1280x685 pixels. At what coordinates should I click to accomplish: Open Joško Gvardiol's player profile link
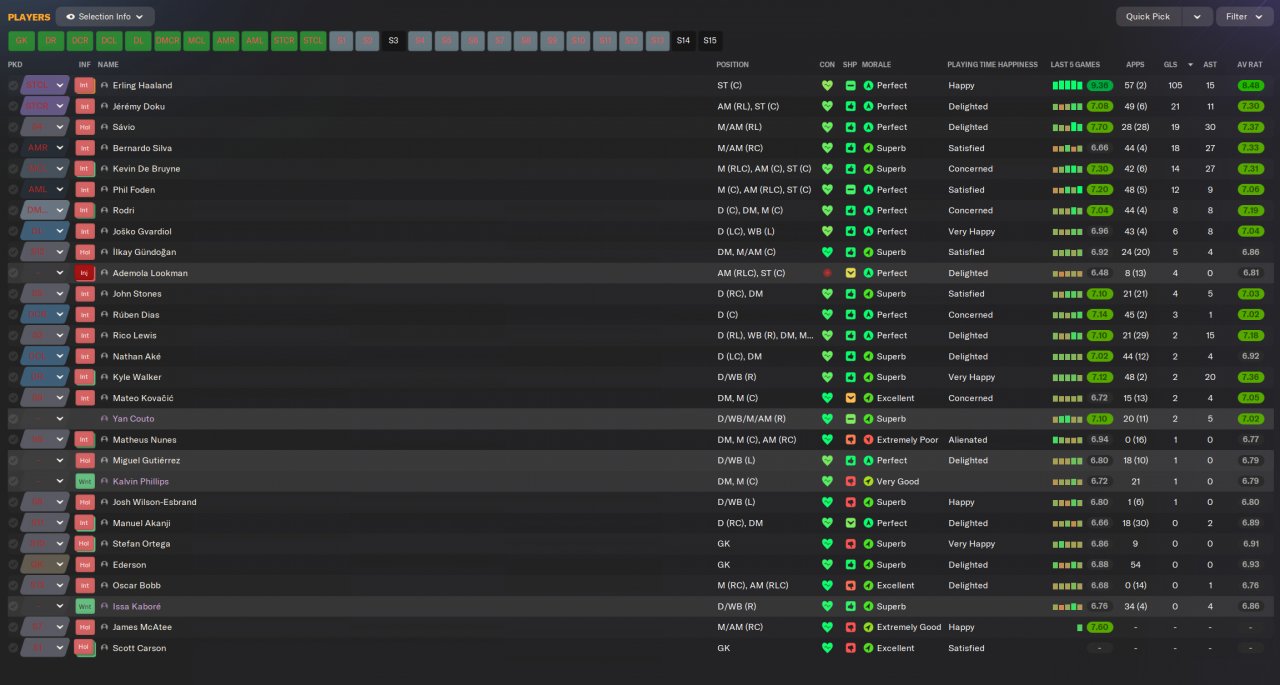pyautogui.click(x=144, y=231)
